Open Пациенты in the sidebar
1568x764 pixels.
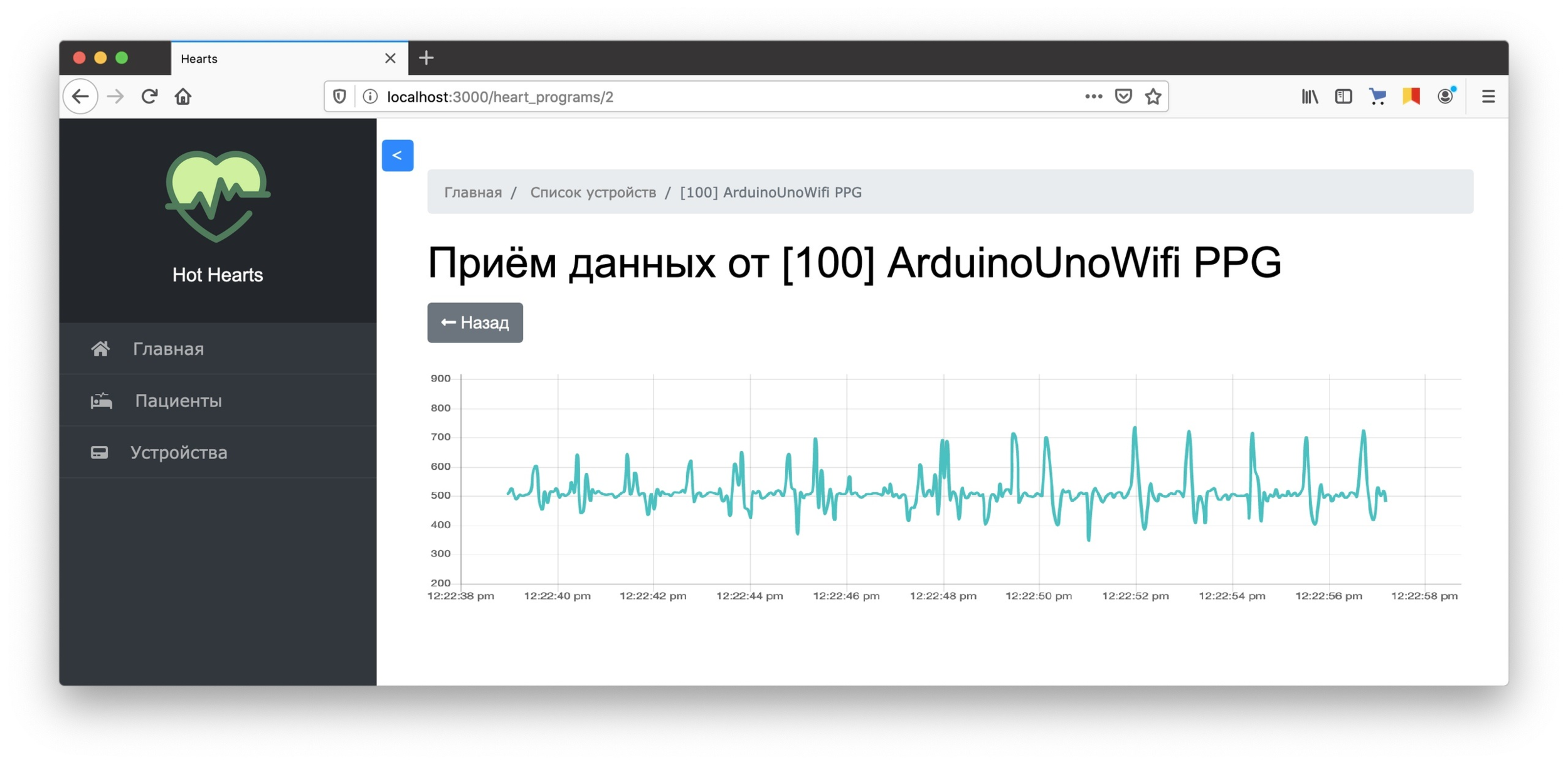click(178, 401)
